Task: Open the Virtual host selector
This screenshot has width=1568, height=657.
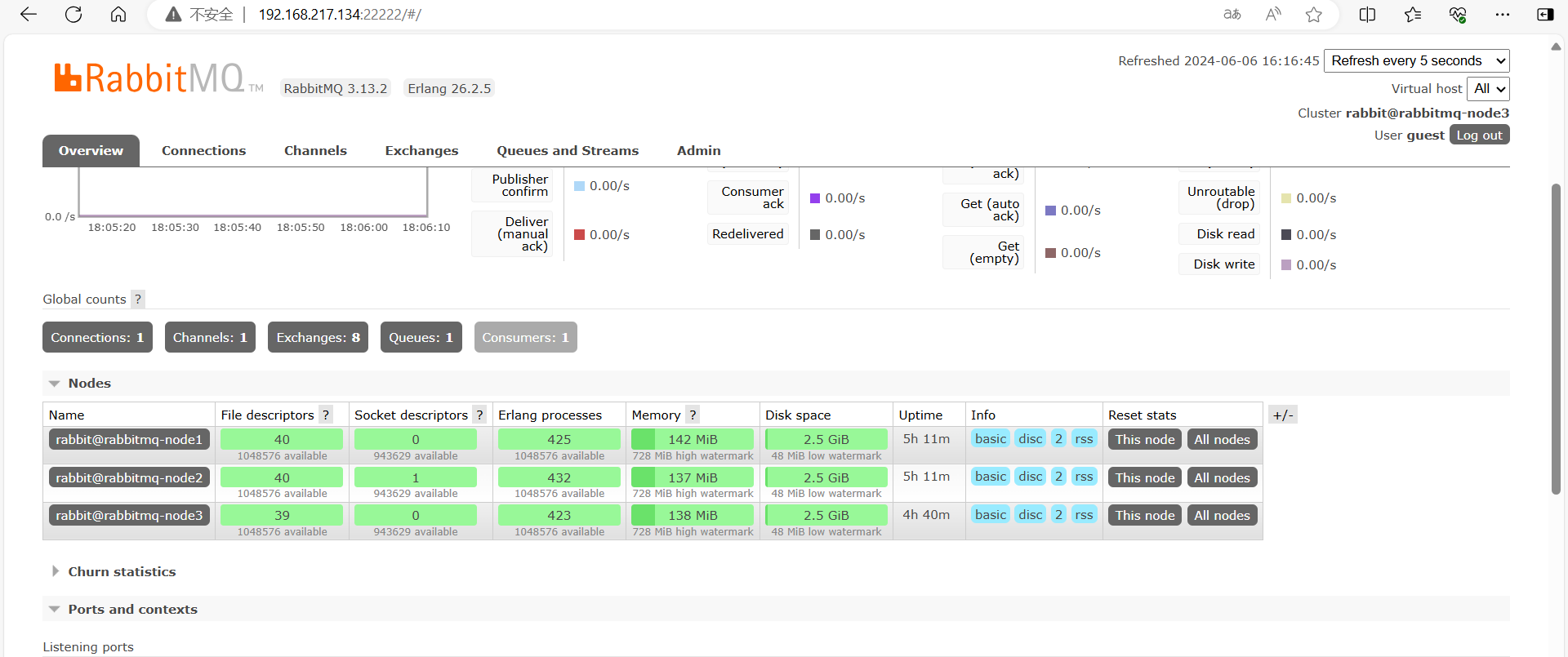Action: point(1488,88)
